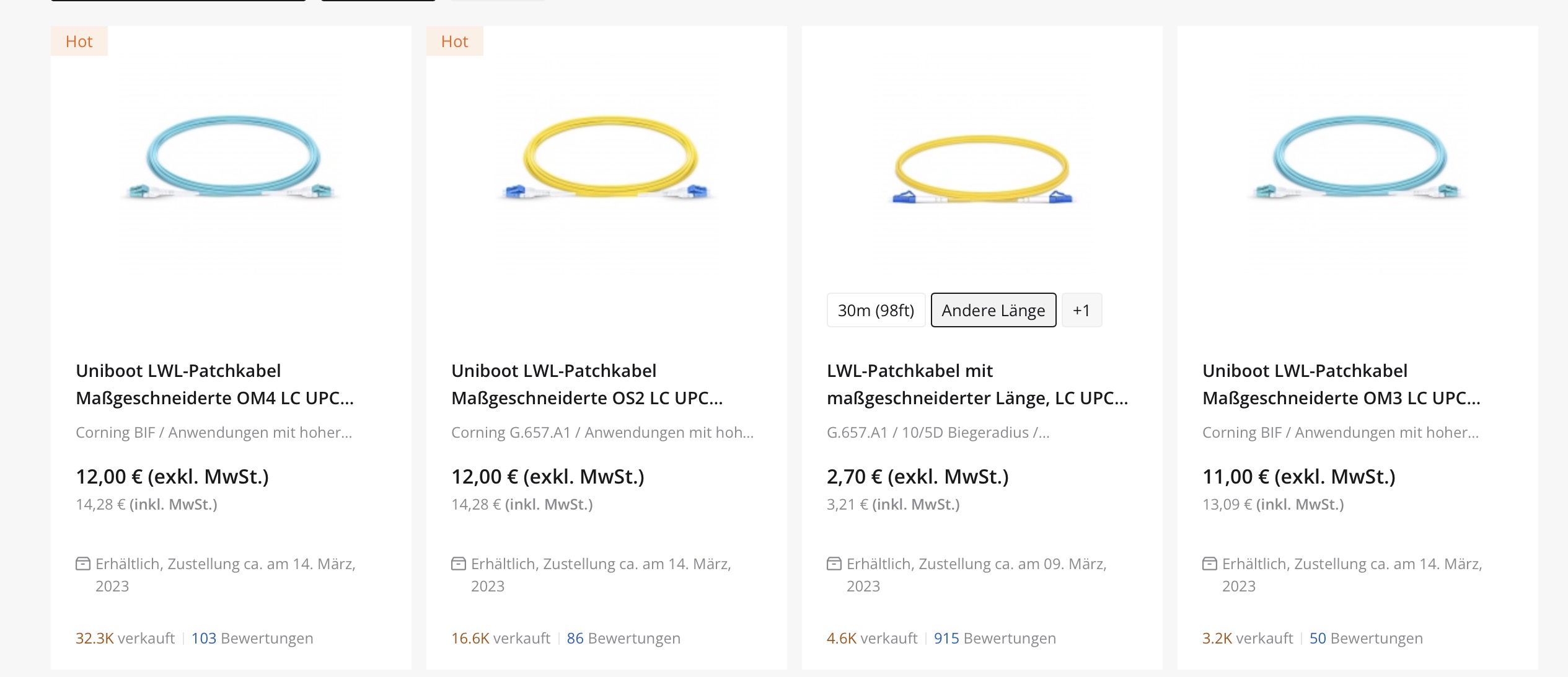
Task: Expand the +1 additional length options
Action: click(x=1081, y=310)
